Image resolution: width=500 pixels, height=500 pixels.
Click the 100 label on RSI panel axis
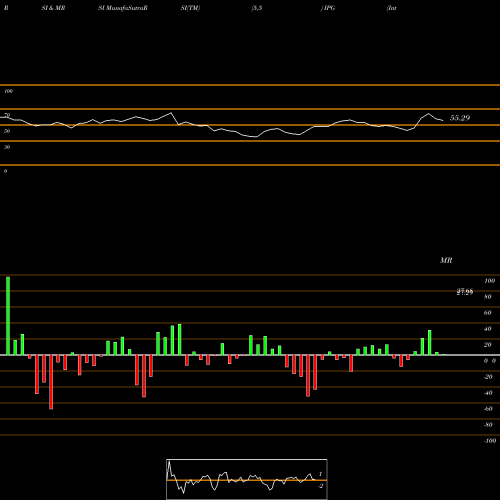pos(8,91)
